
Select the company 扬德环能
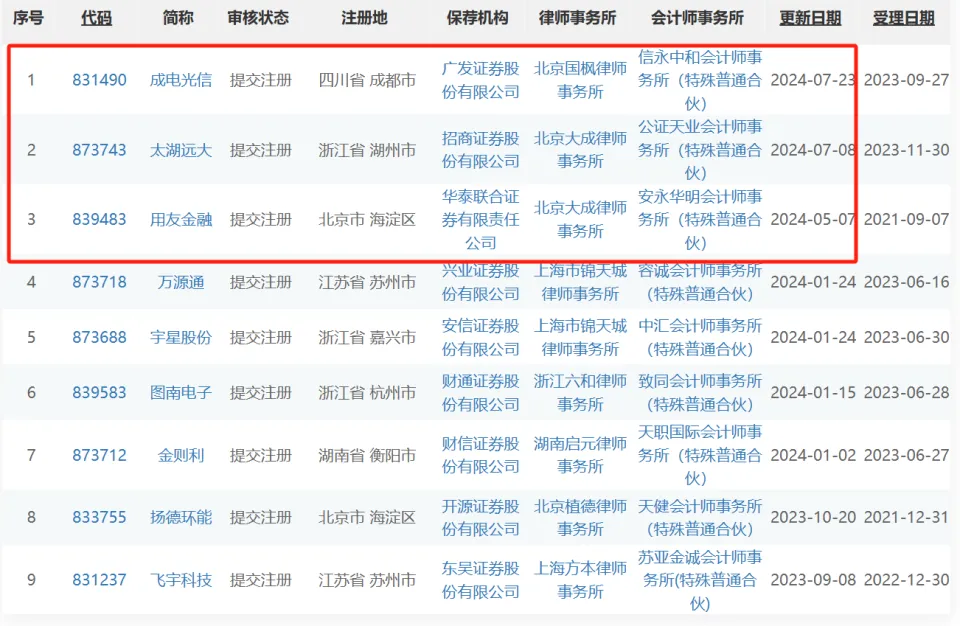[180, 518]
